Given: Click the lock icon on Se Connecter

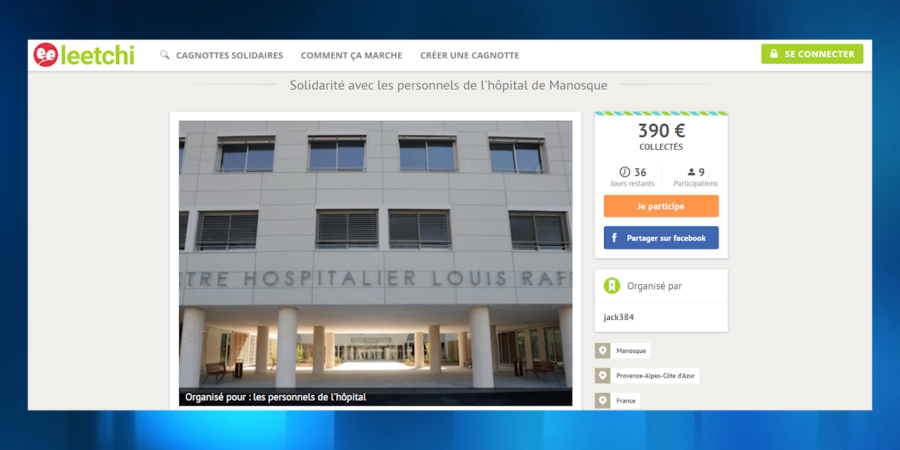Looking at the screenshot, I should click(774, 54).
